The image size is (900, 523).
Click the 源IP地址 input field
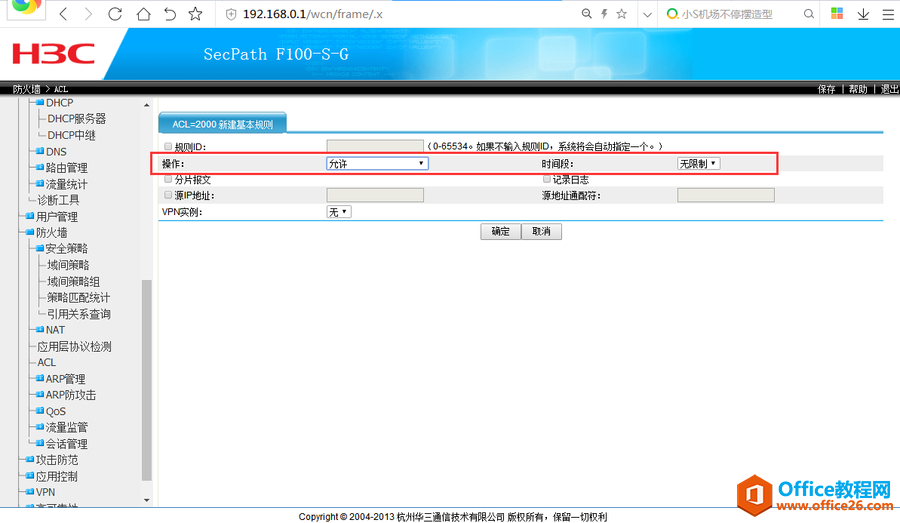click(375, 195)
